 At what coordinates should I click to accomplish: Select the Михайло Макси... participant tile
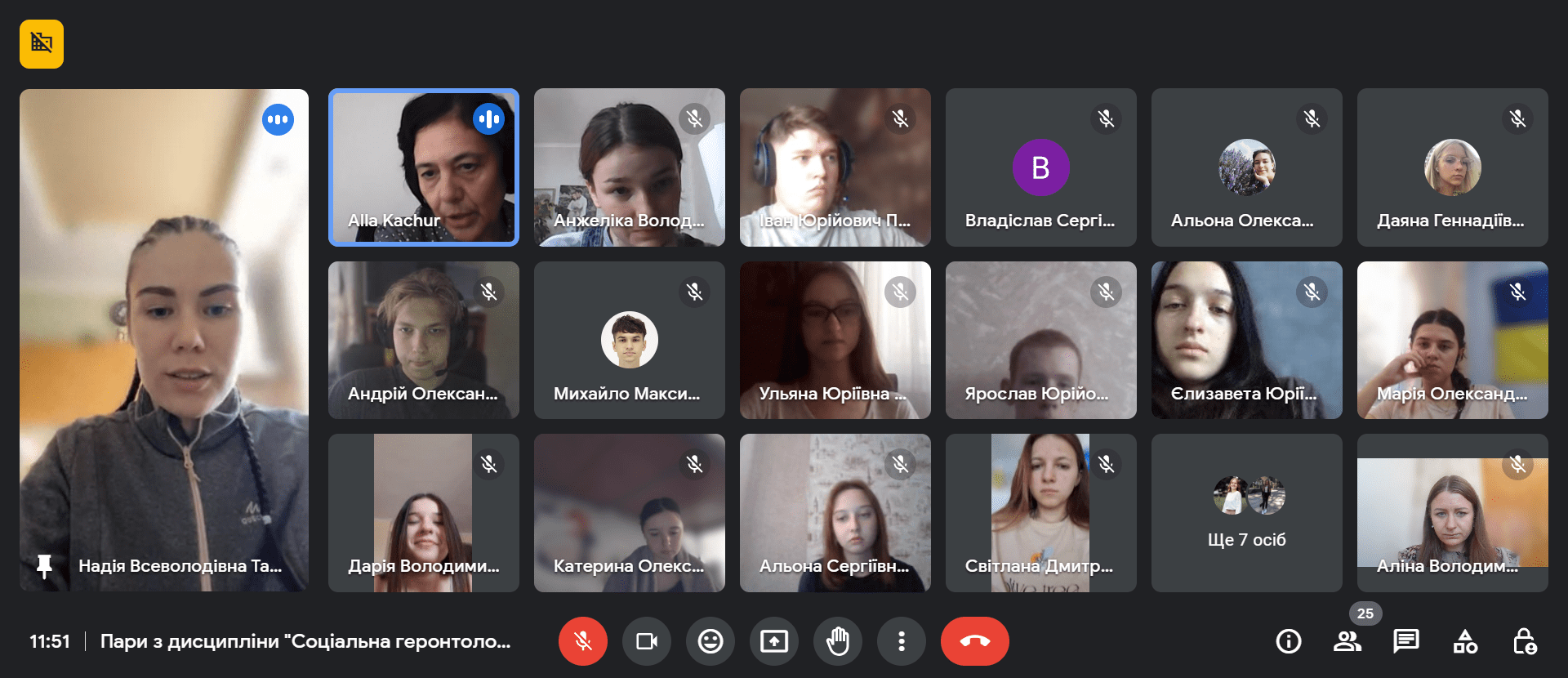tap(629, 341)
